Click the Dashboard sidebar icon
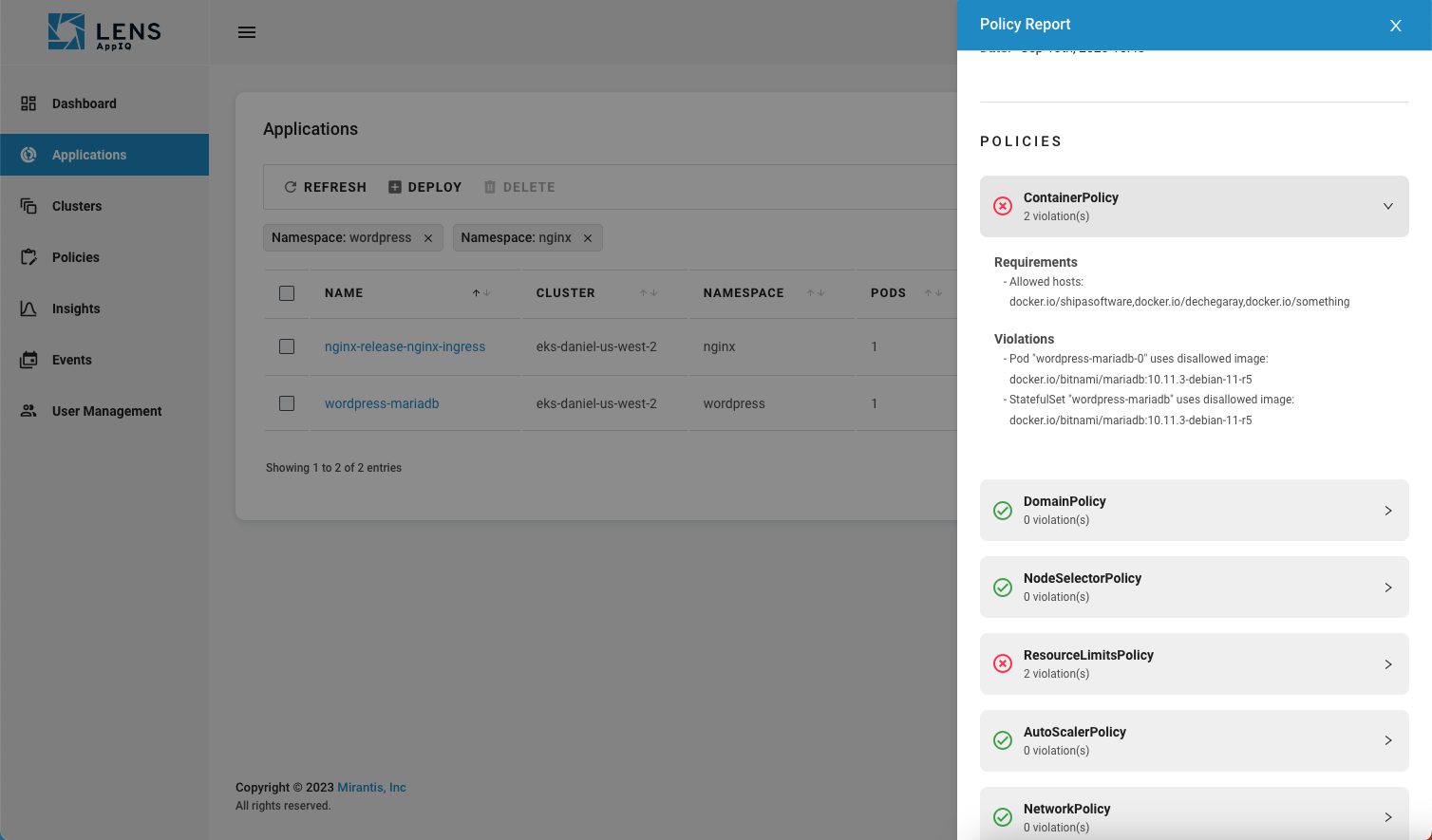Viewport: 1432px width, 840px height. click(x=28, y=103)
